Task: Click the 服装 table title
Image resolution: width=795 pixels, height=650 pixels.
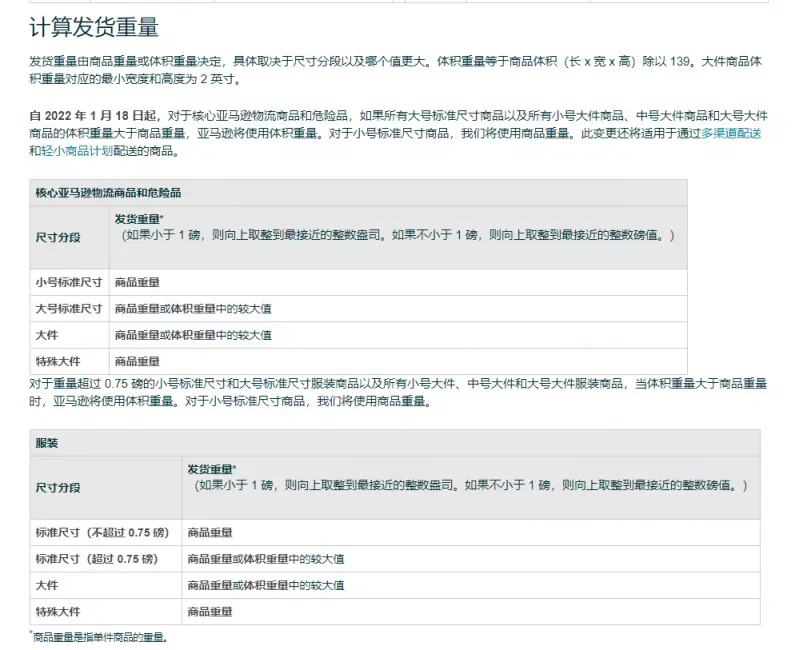Action: [47, 443]
